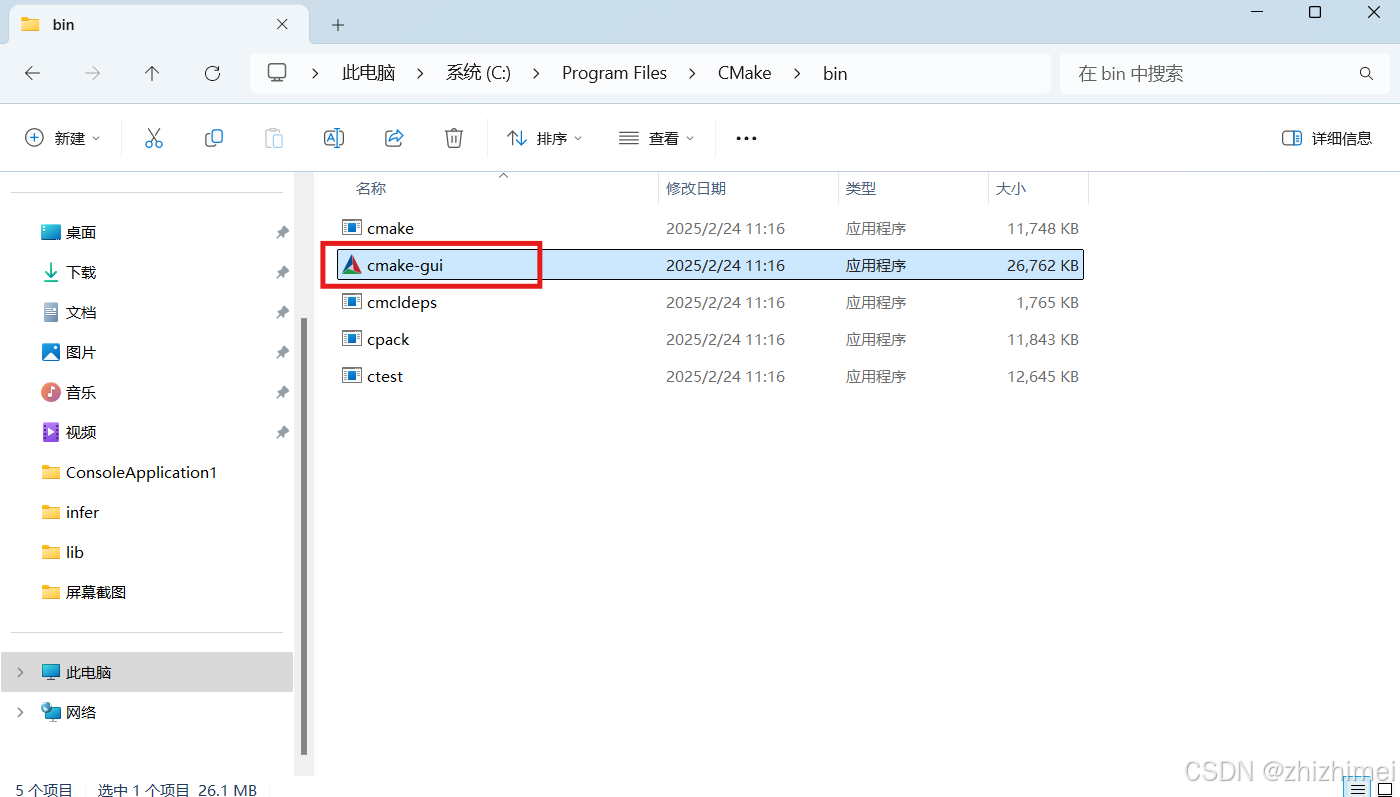
Task: Select the cpack application icon
Action: tap(351, 339)
